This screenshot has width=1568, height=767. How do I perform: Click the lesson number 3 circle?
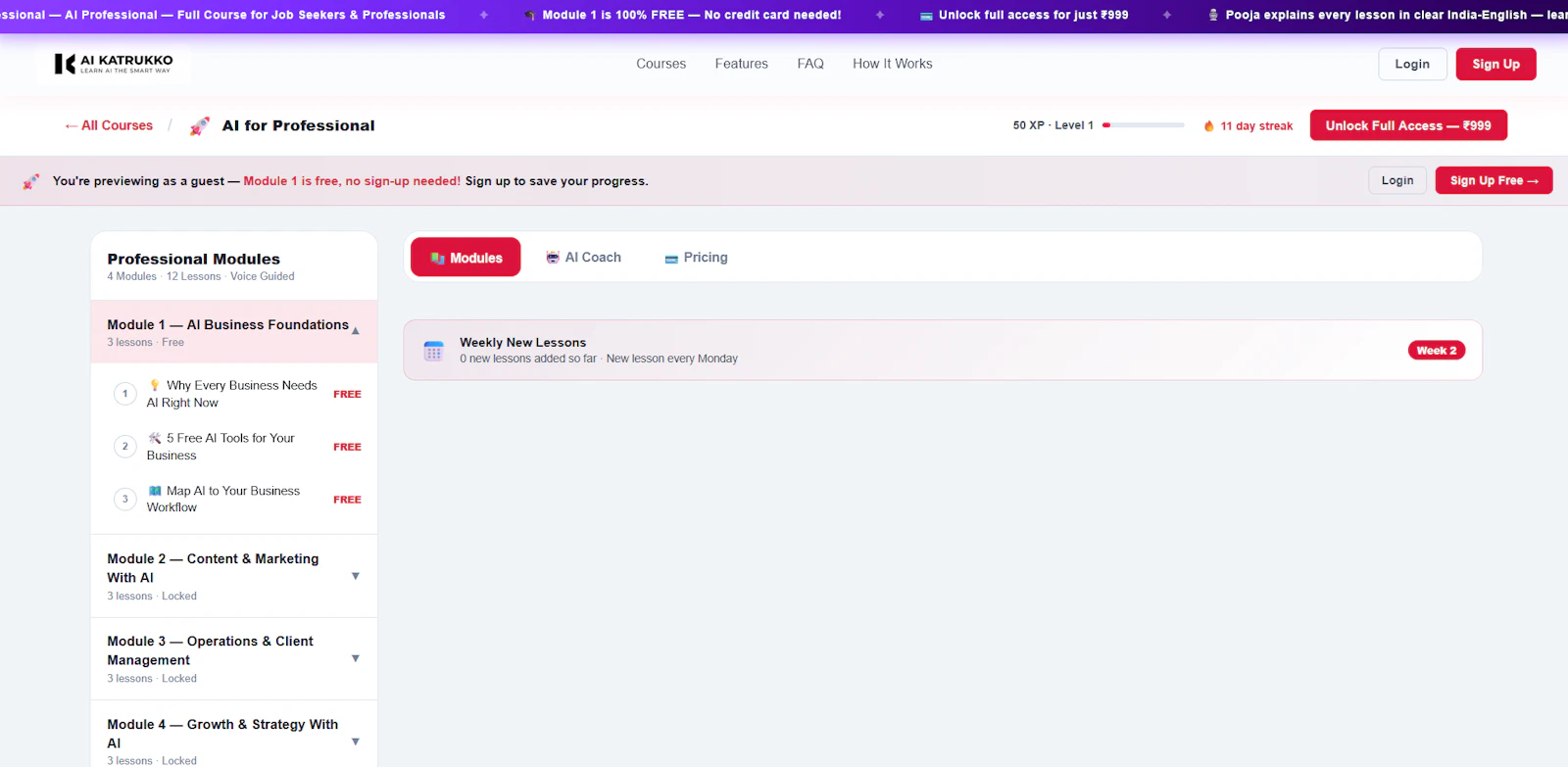coord(124,500)
